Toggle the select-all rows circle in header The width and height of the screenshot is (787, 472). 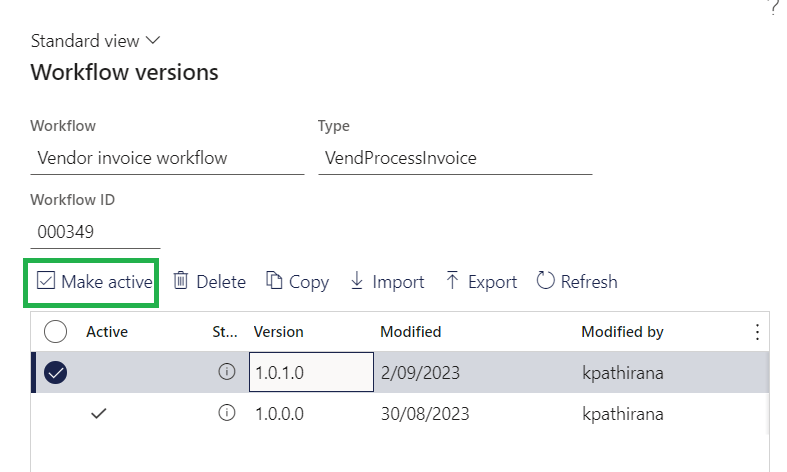pos(56,332)
